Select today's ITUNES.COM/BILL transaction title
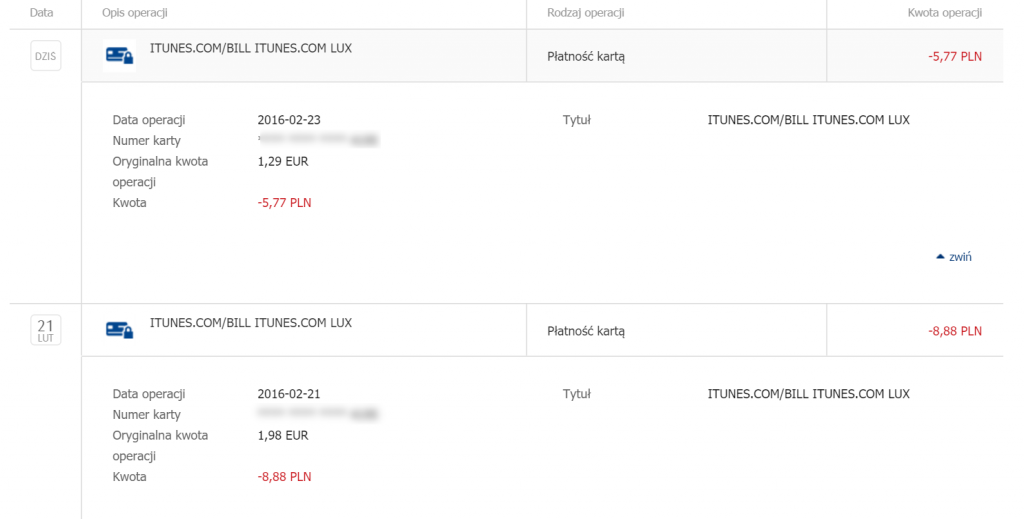This screenshot has height=519, width=1024. pos(251,48)
